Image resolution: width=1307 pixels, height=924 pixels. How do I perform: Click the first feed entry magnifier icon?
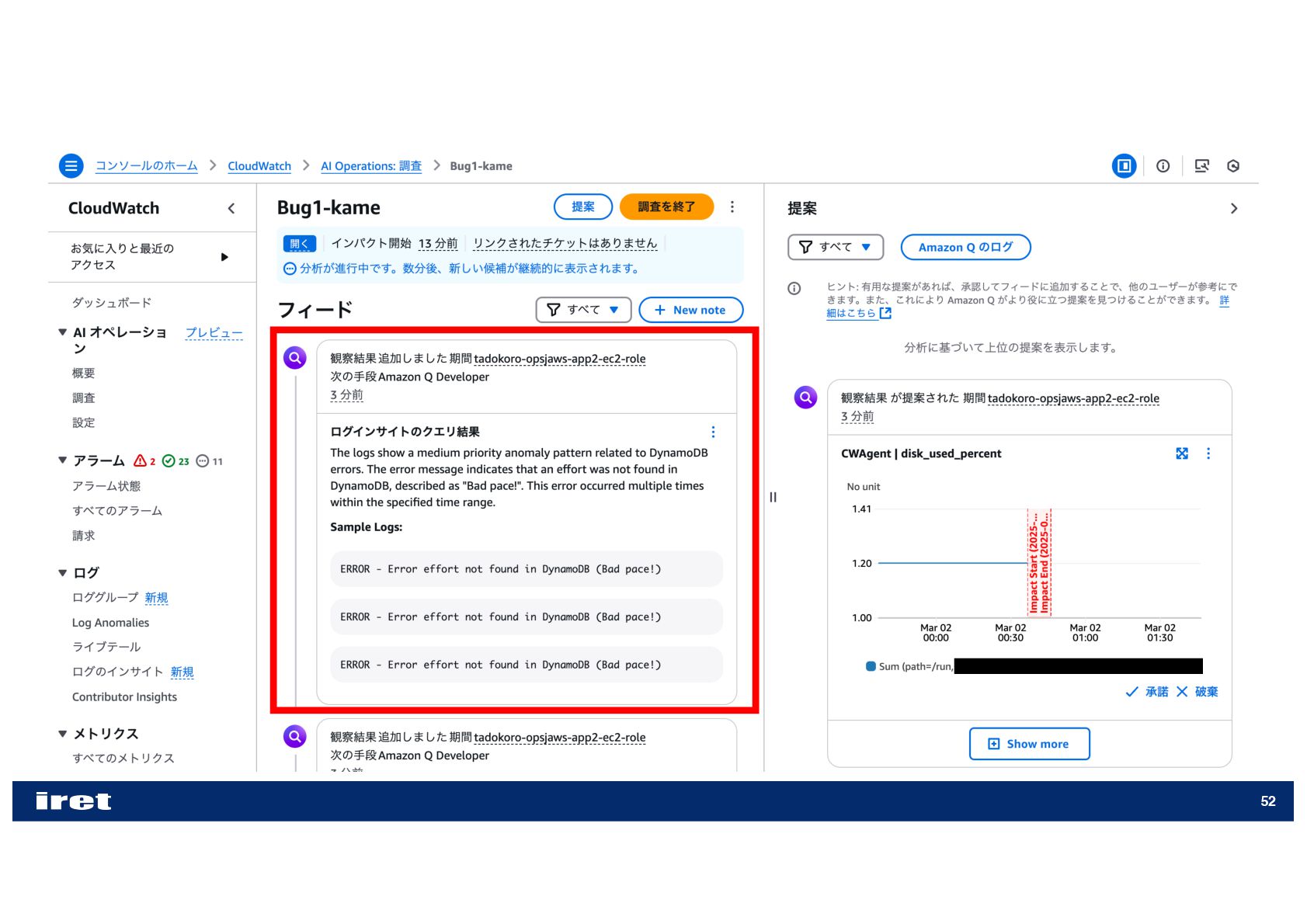point(295,358)
